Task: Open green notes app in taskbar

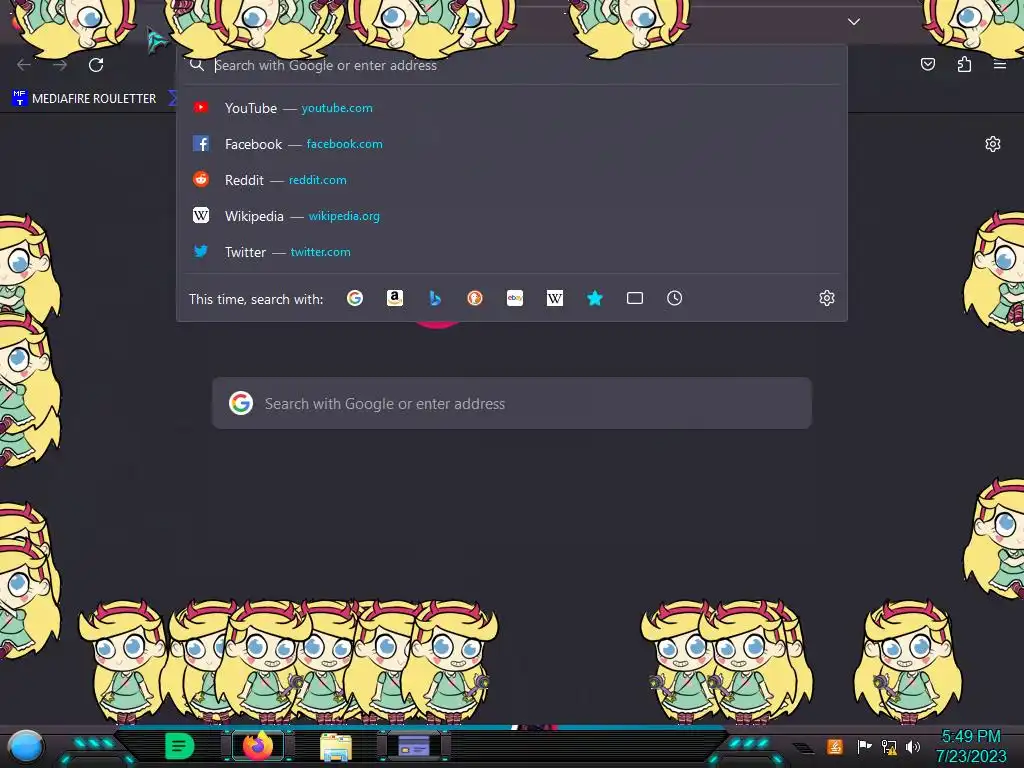Action: (179, 746)
